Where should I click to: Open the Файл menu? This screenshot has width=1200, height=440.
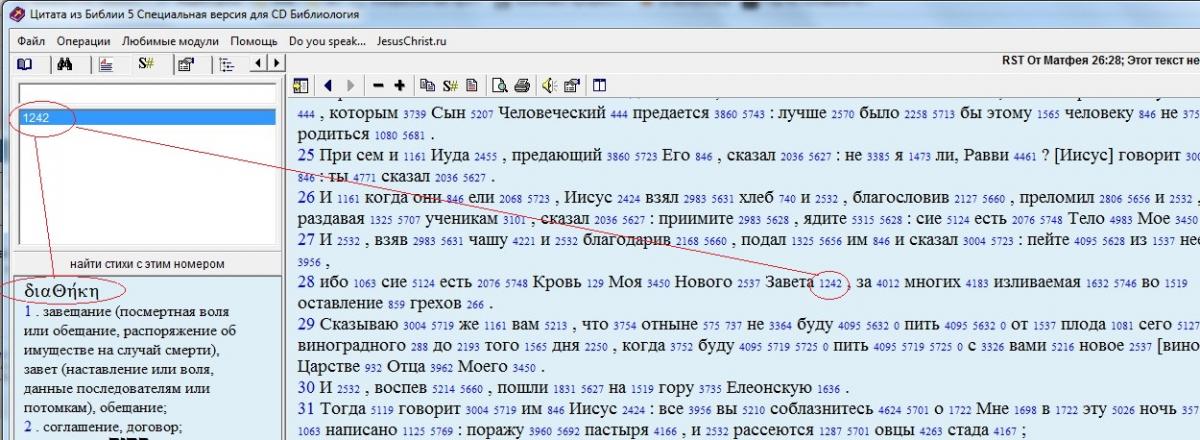tap(30, 41)
